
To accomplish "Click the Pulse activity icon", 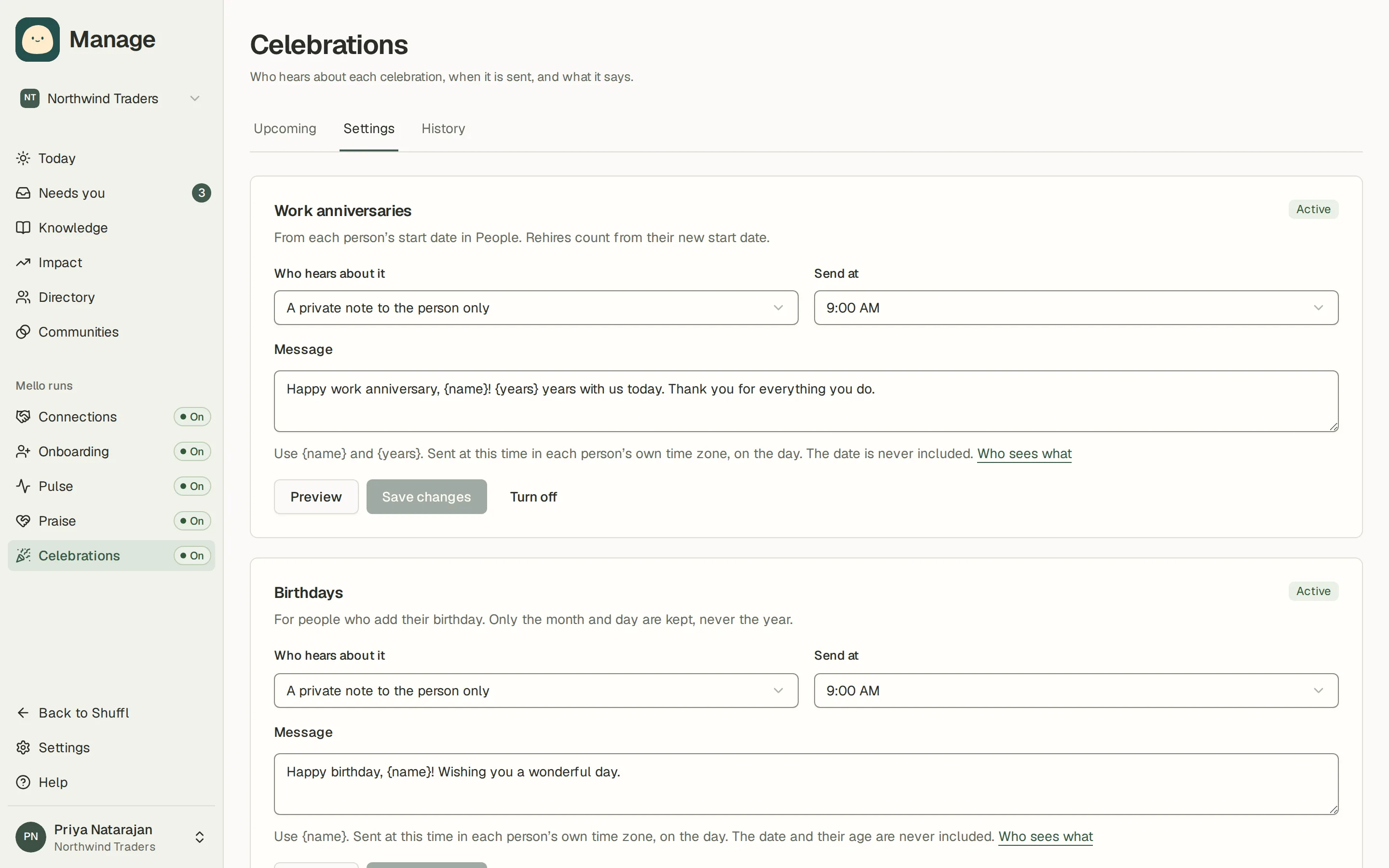I will 23,486.
